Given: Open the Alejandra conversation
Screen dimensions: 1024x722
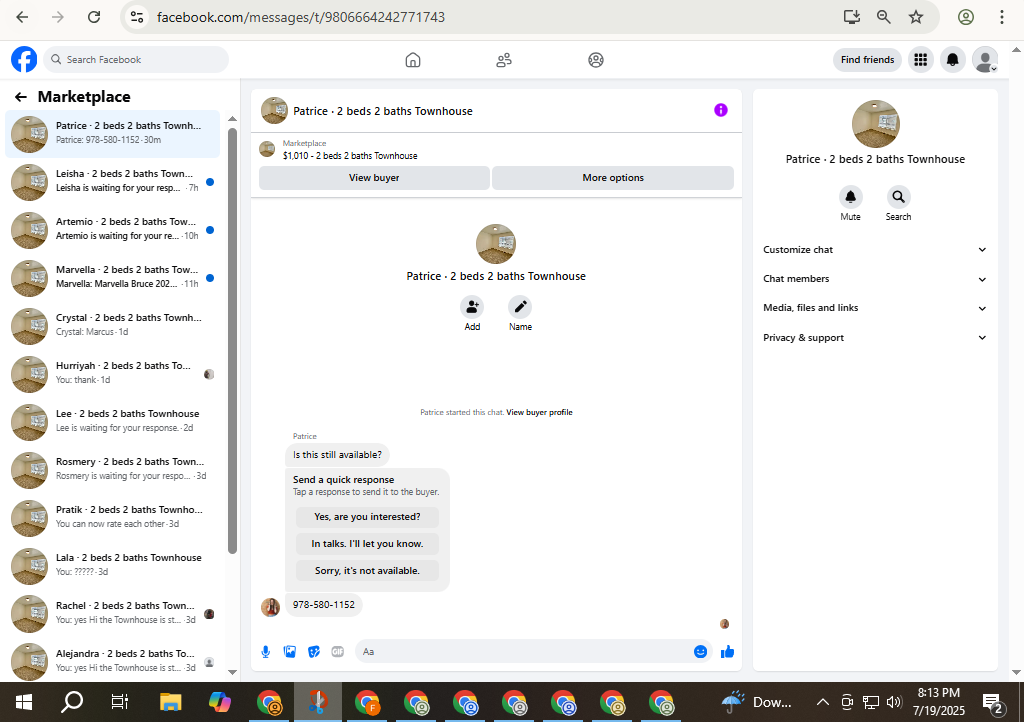Looking at the screenshot, I should coord(112,661).
